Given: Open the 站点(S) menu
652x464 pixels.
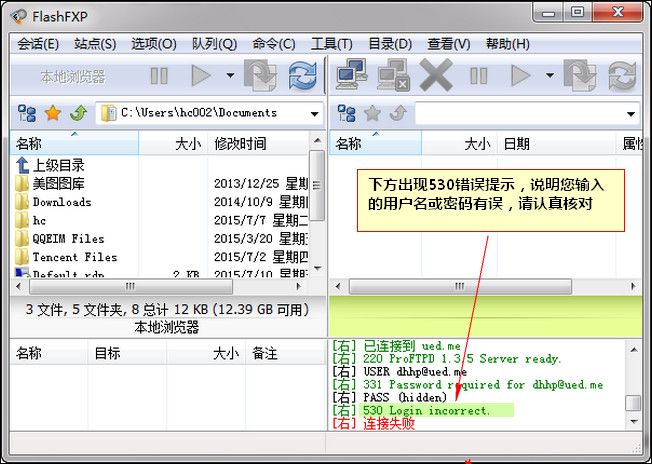Looking at the screenshot, I should point(95,44).
